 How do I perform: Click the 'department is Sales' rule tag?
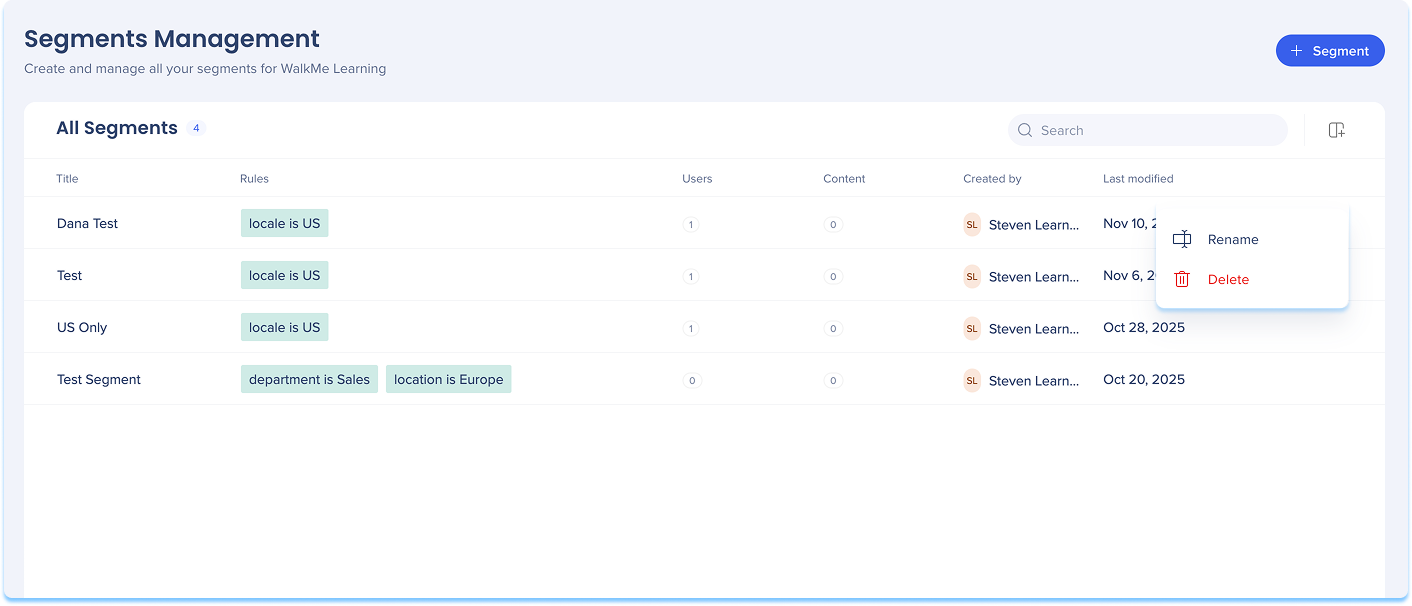point(309,379)
